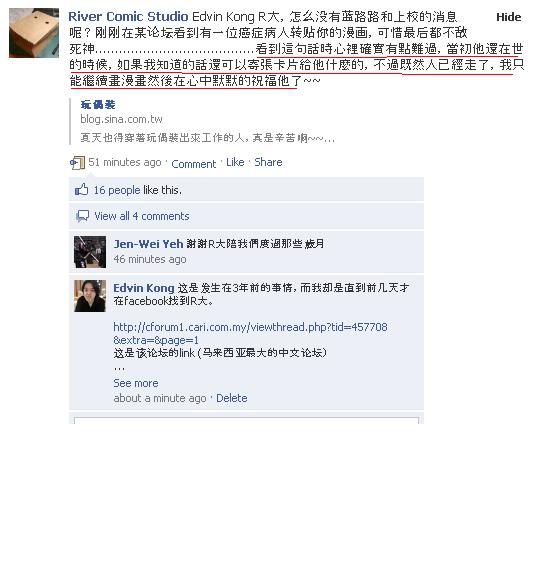Open the 51 minutes ago timestamp
Viewport: 546px width, 562px height.
click(125, 162)
